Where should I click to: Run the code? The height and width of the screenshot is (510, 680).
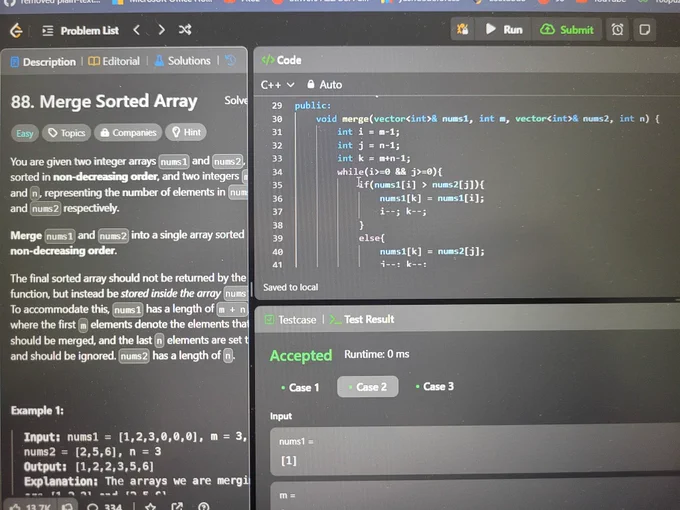504,29
